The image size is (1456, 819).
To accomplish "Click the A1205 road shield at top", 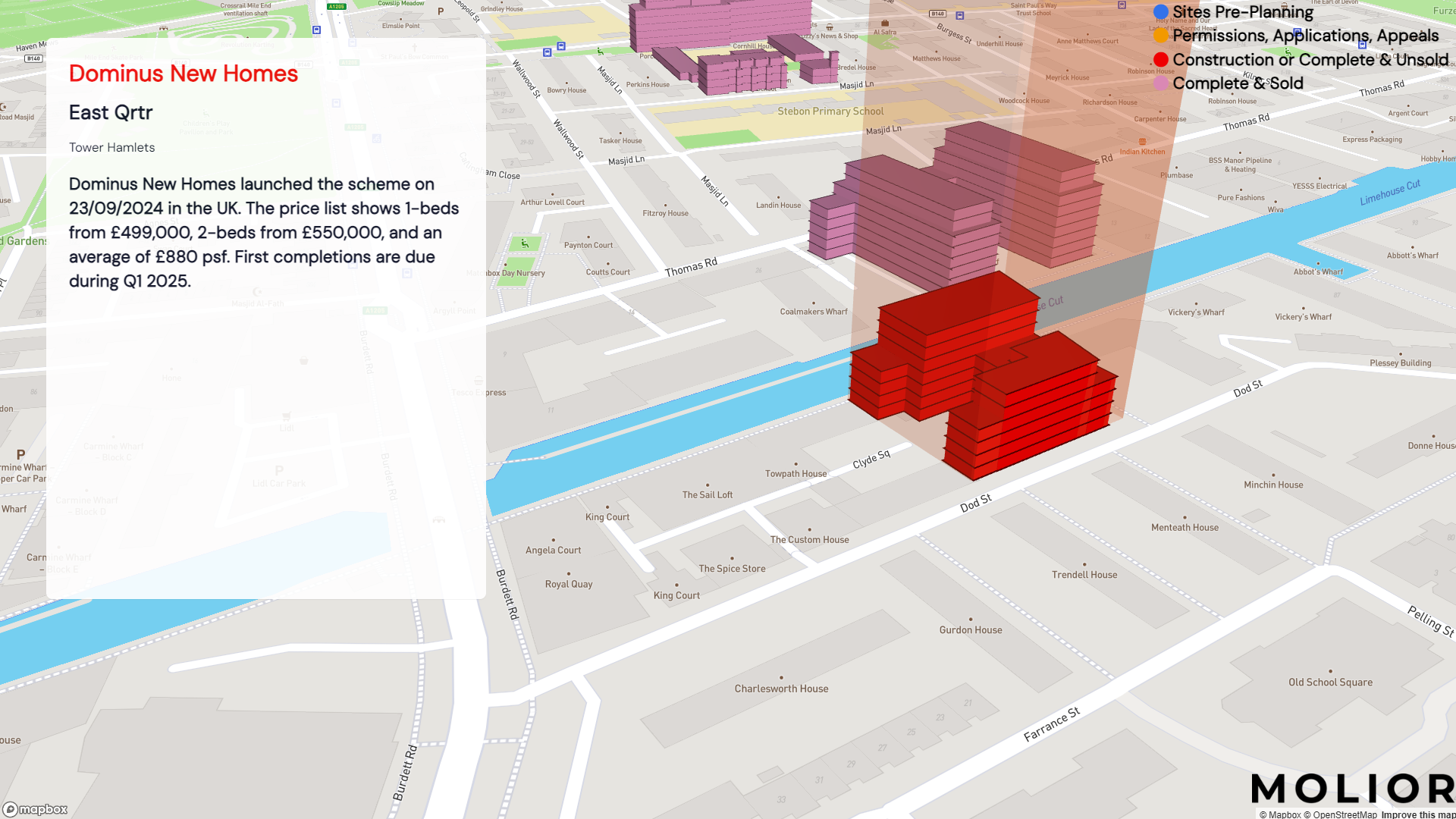I will click(337, 6).
